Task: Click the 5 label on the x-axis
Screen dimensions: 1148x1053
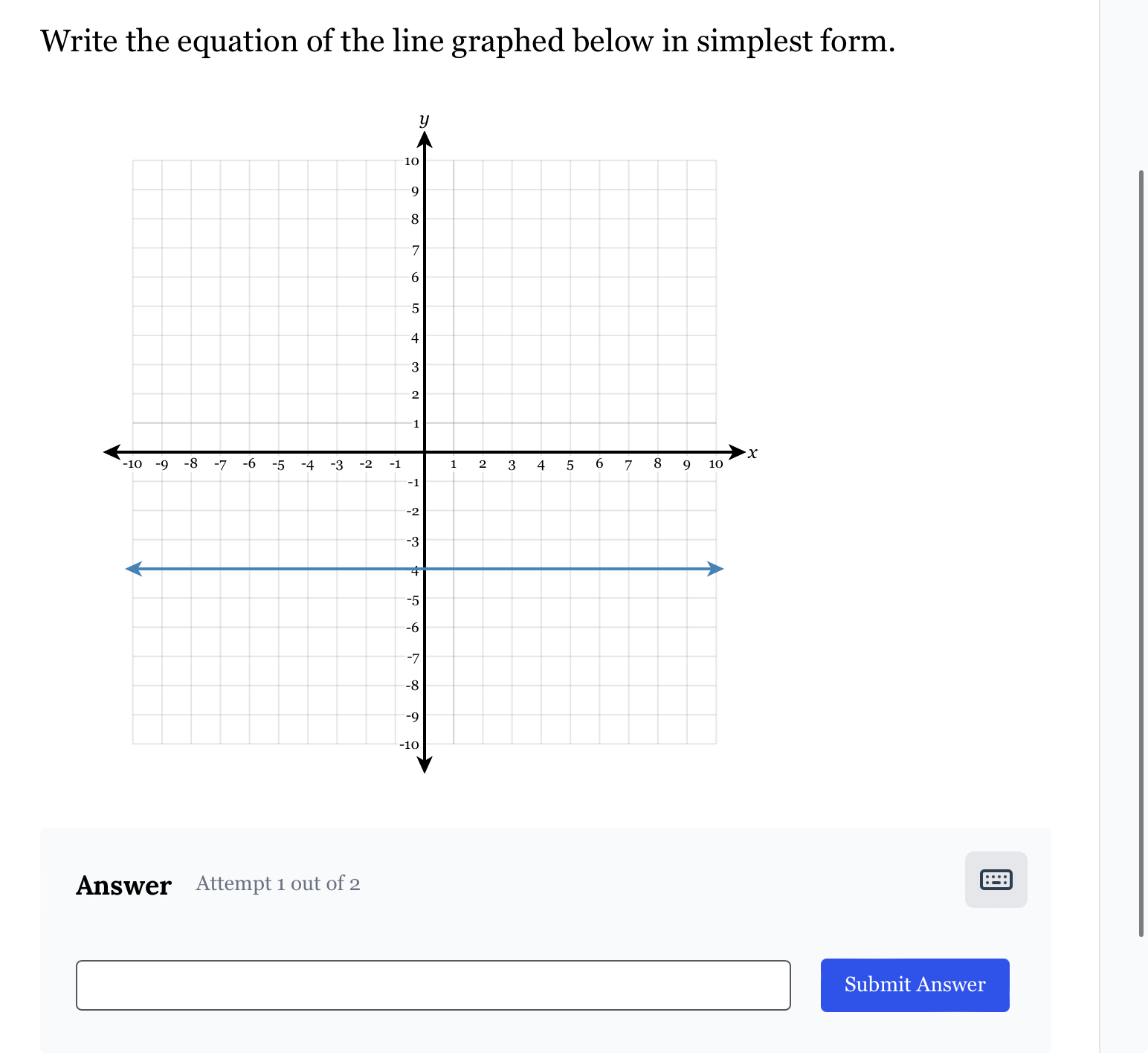Action: tap(570, 466)
